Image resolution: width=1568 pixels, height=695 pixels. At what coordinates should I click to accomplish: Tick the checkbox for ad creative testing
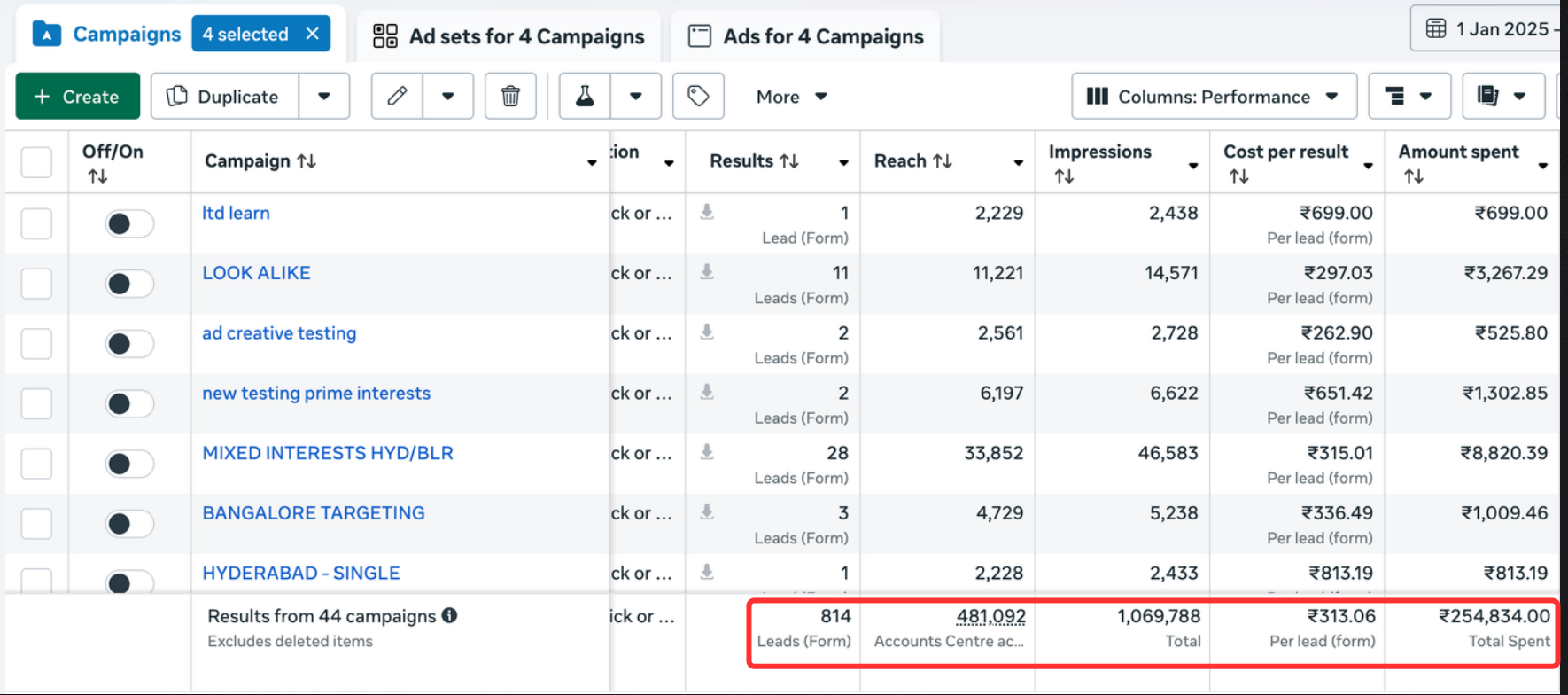(36, 344)
